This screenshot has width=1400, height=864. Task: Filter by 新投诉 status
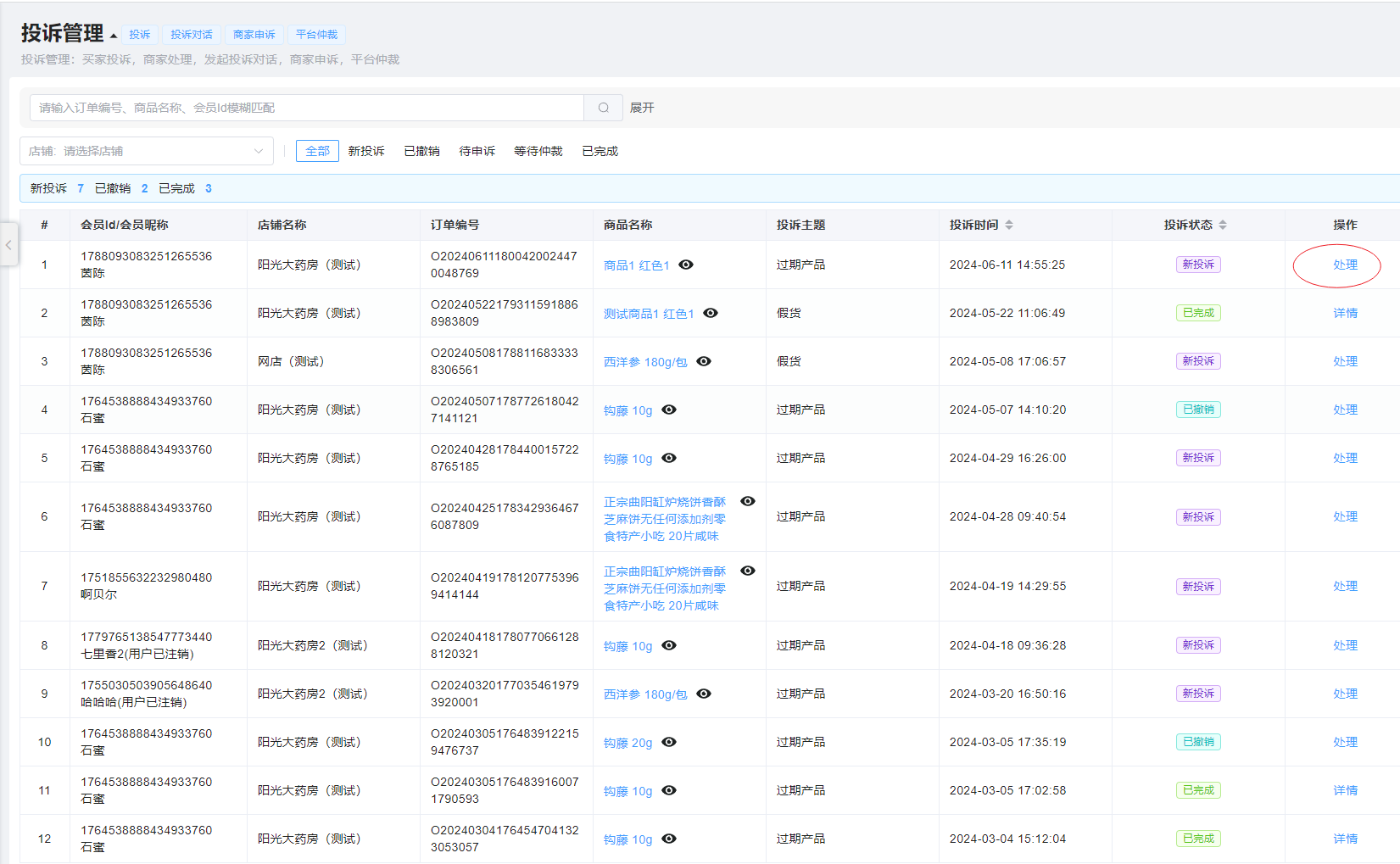(x=366, y=151)
